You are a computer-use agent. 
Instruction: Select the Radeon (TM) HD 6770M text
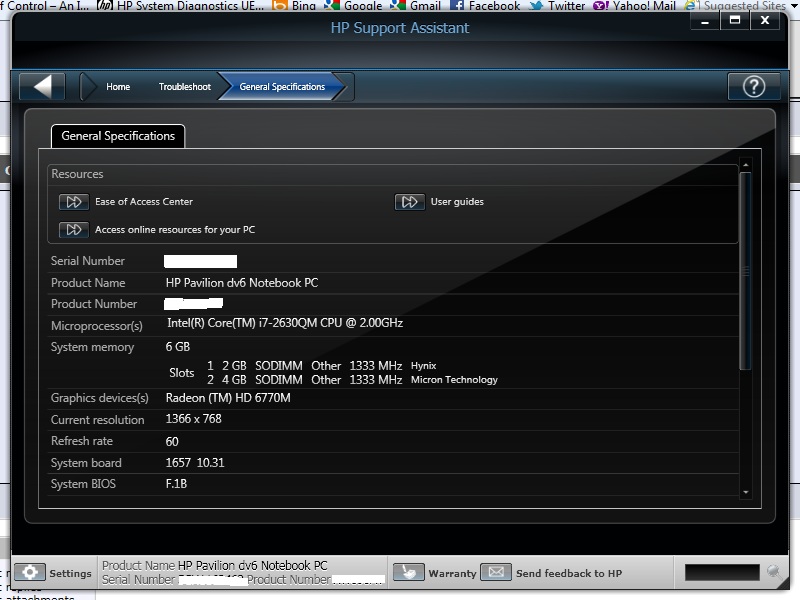[228, 398]
